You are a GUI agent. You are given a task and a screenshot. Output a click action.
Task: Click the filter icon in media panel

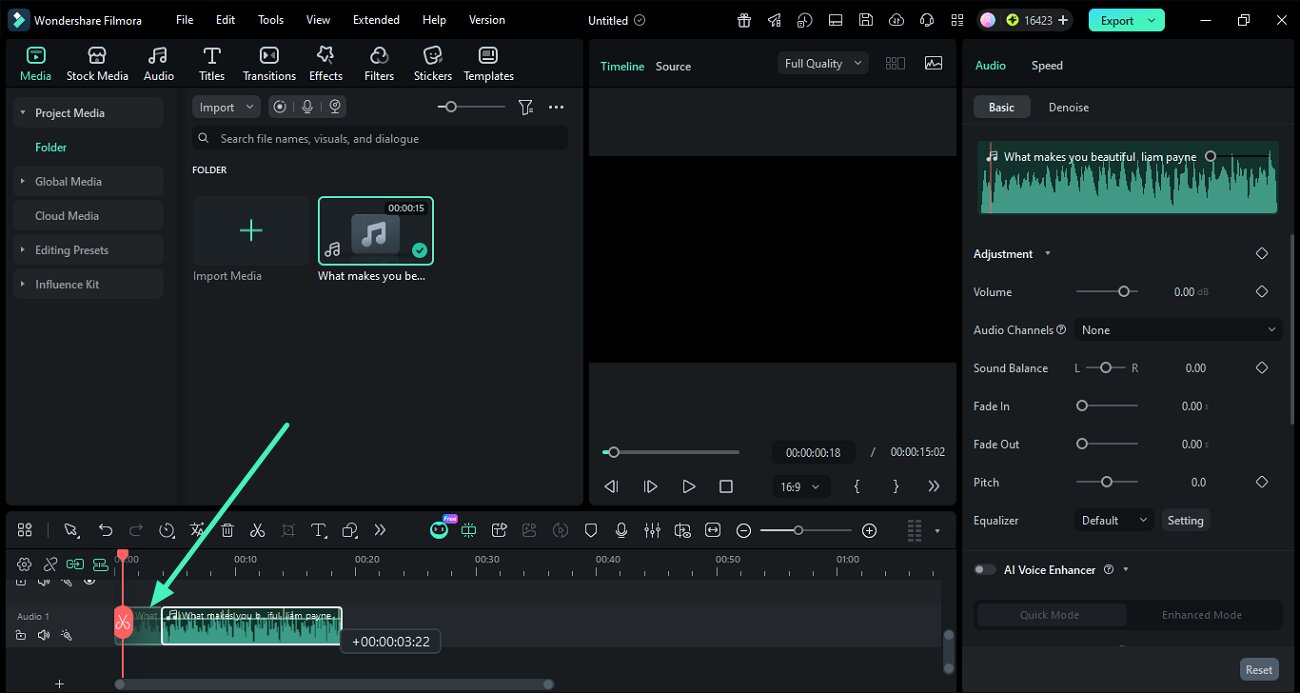[x=526, y=107]
